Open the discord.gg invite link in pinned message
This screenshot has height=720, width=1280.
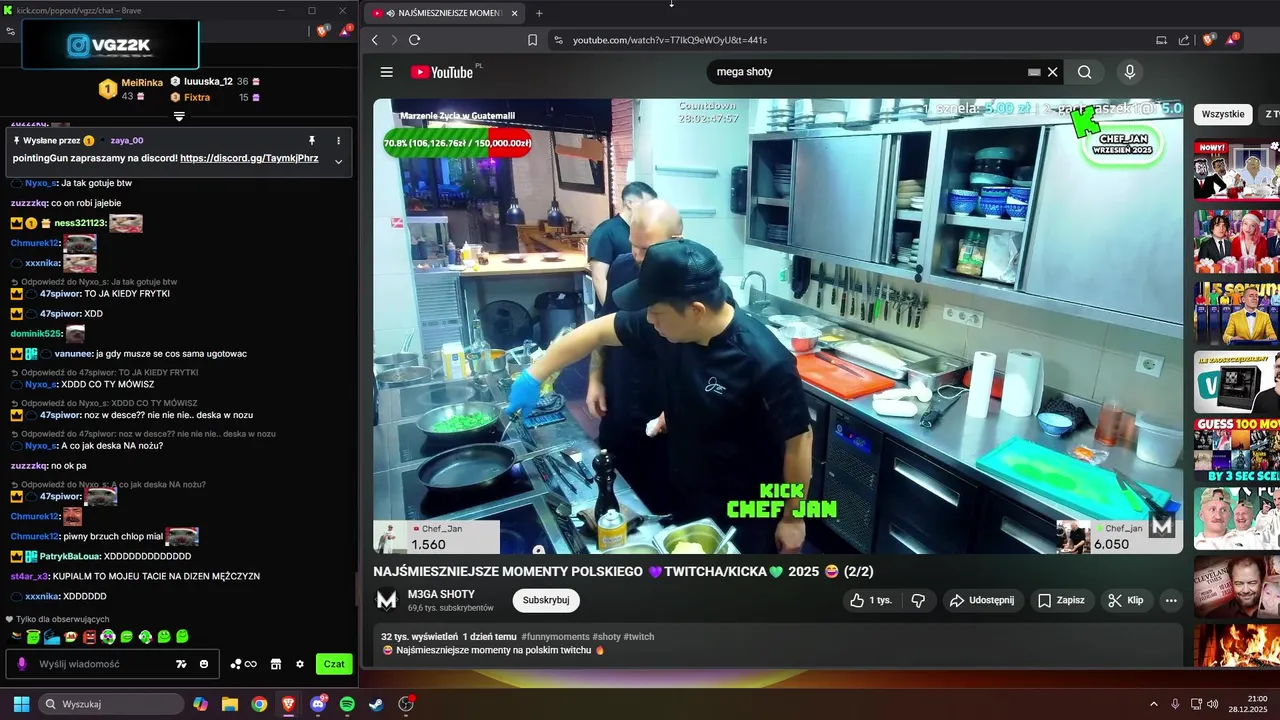249,158
